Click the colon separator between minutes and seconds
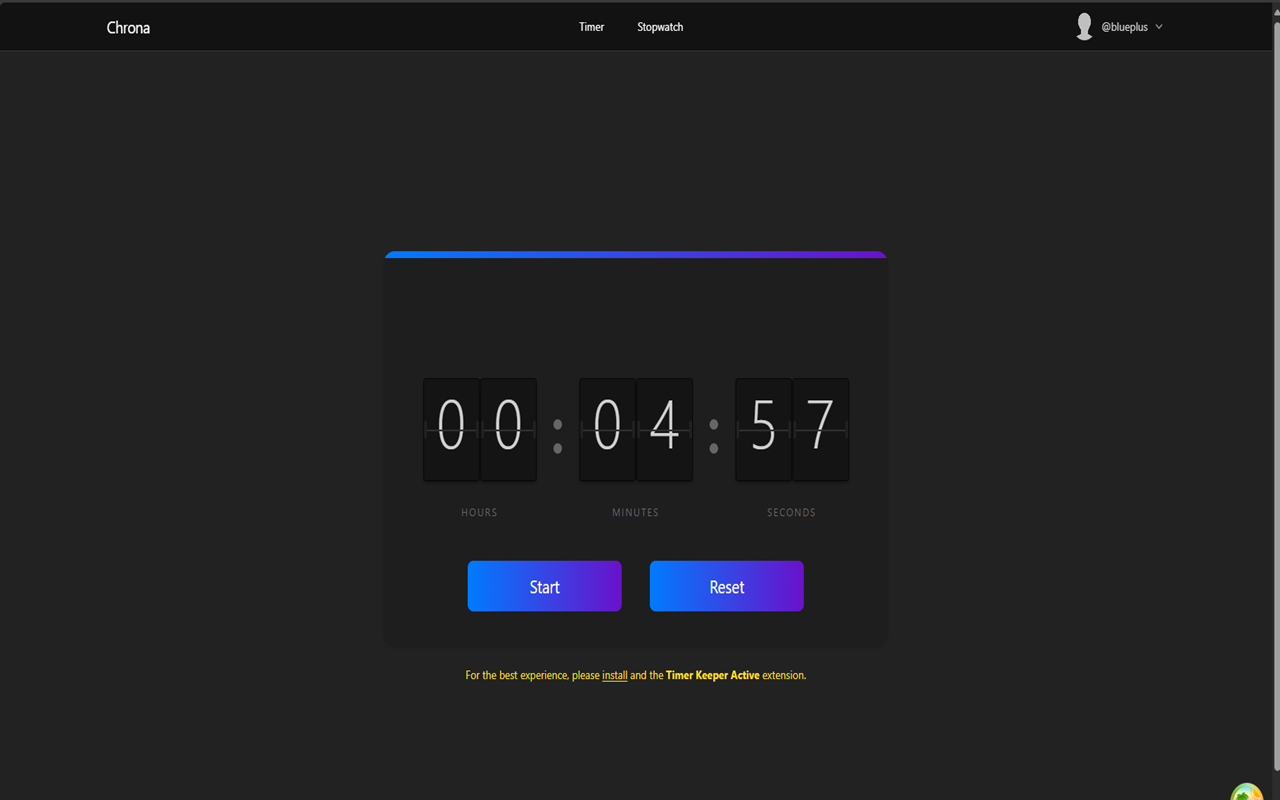 click(713, 438)
